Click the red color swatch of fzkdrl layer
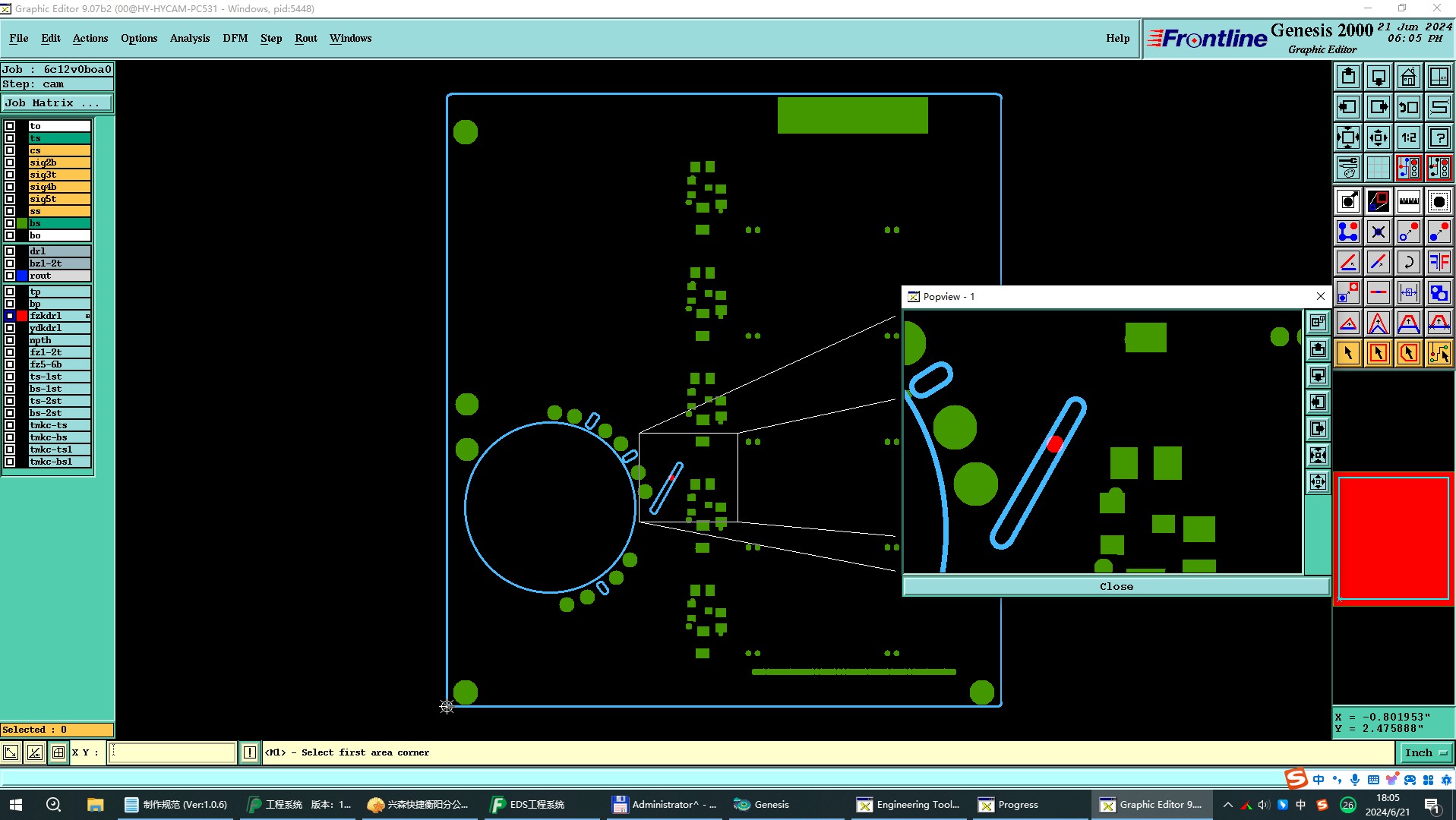1456x820 pixels. point(22,316)
